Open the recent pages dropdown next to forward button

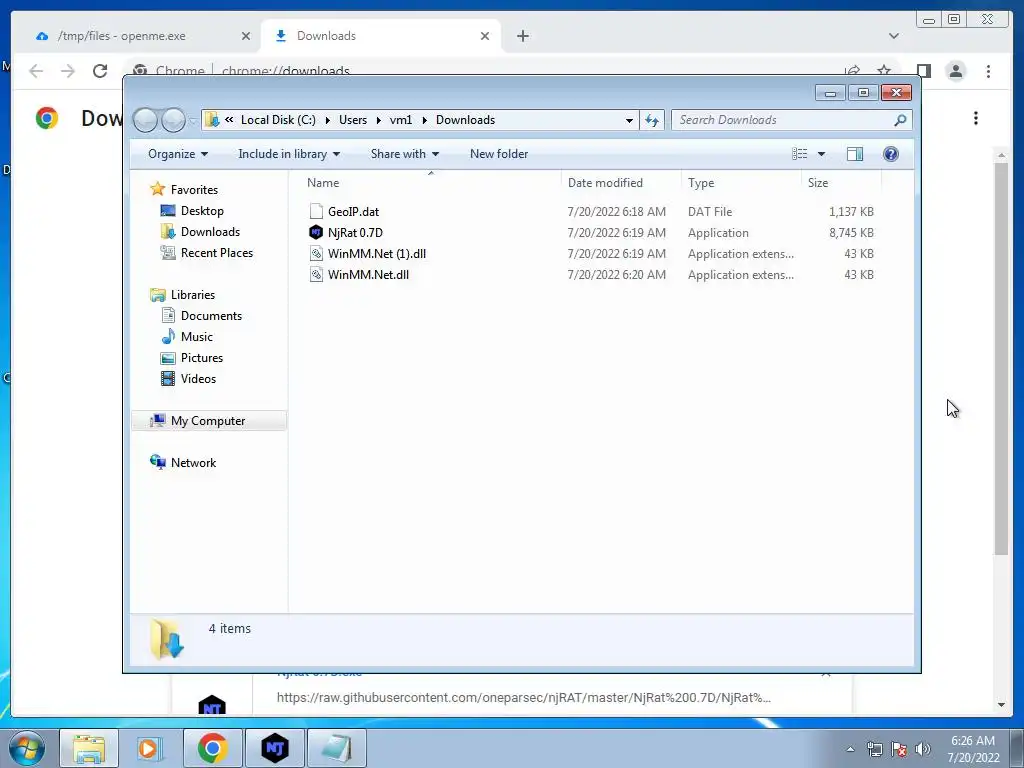coord(193,121)
